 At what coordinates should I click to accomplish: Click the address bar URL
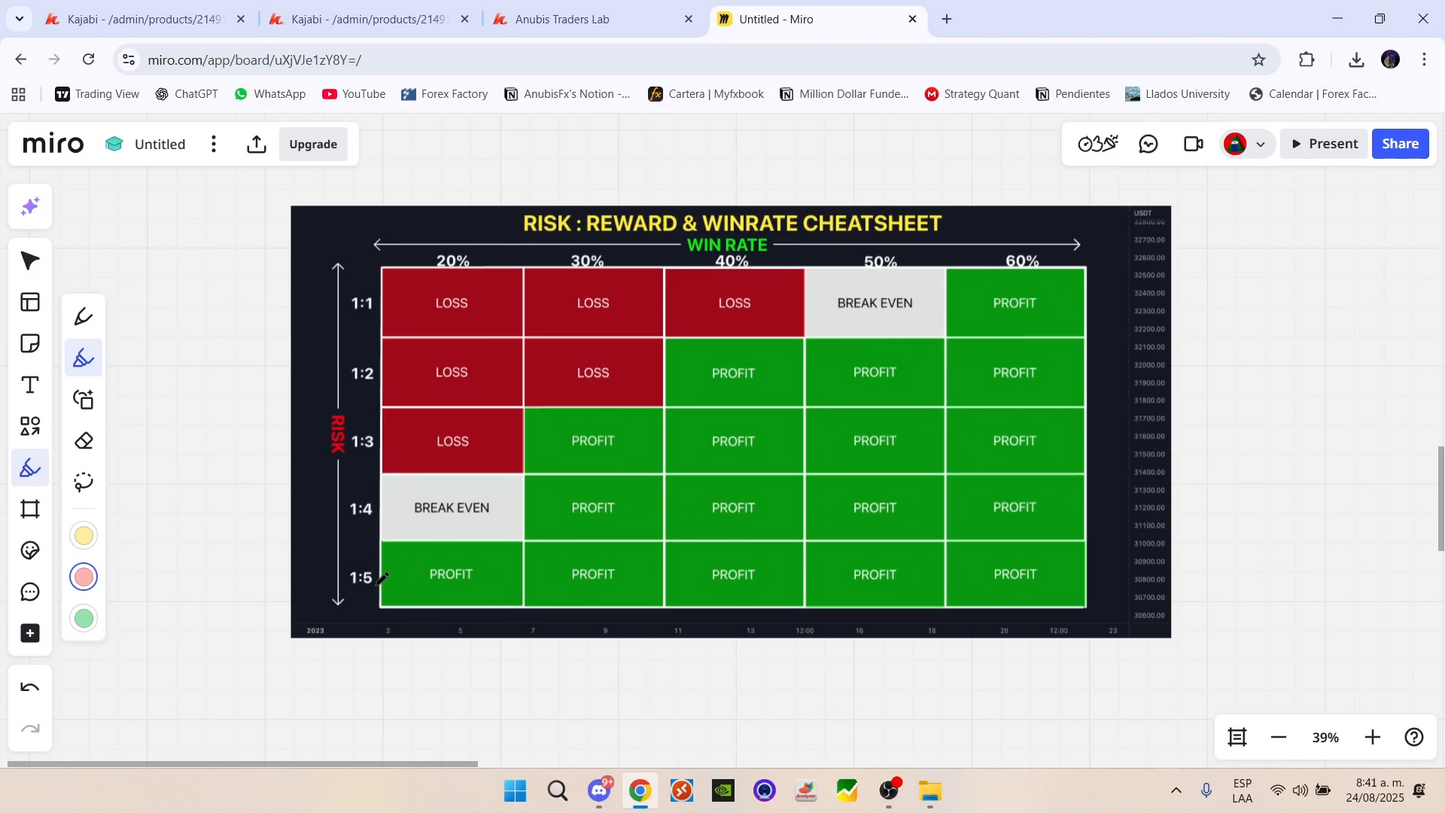(x=254, y=60)
